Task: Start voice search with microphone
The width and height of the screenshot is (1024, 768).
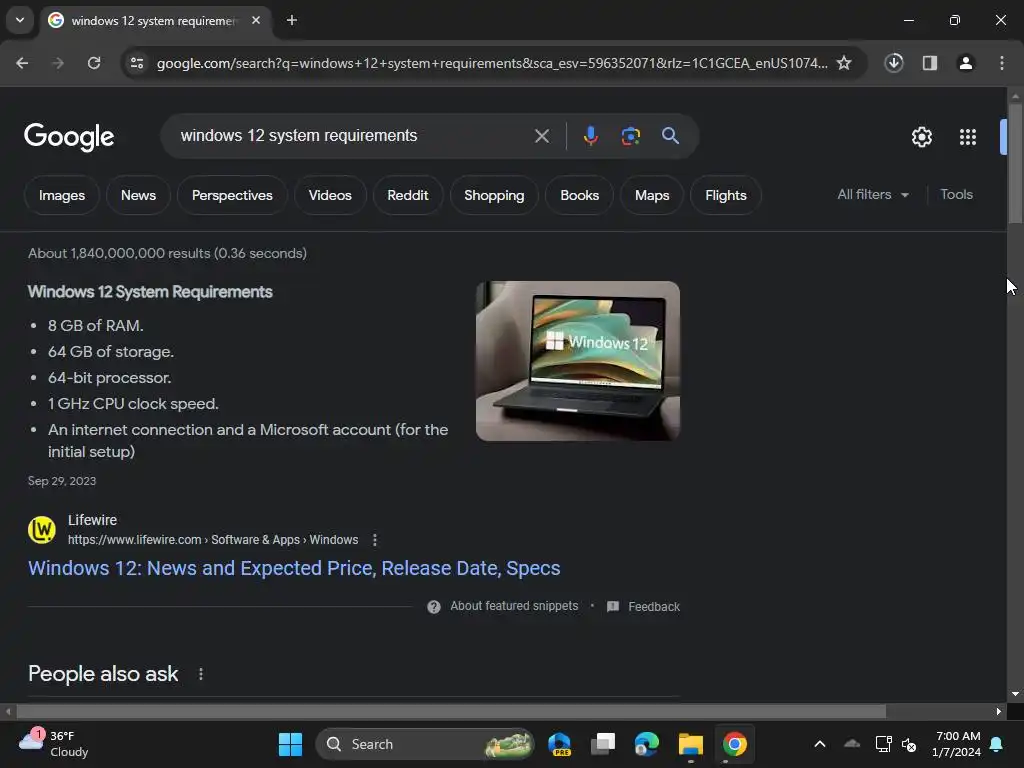Action: click(x=590, y=136)
